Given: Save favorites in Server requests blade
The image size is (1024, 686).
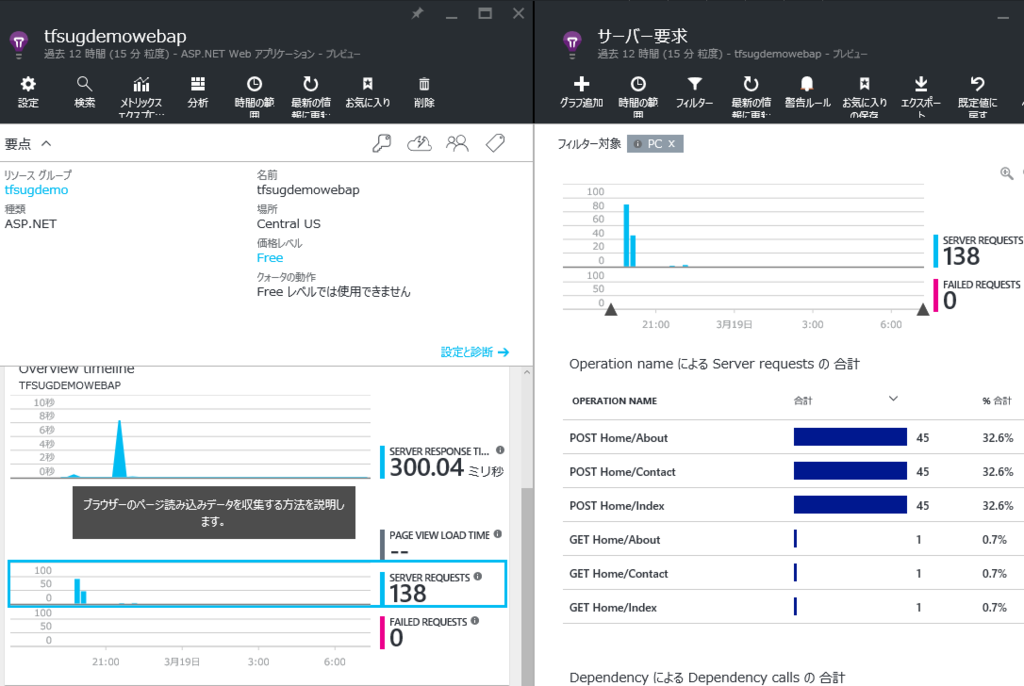Looking at the screenshot, I should (x=864, y=95).
